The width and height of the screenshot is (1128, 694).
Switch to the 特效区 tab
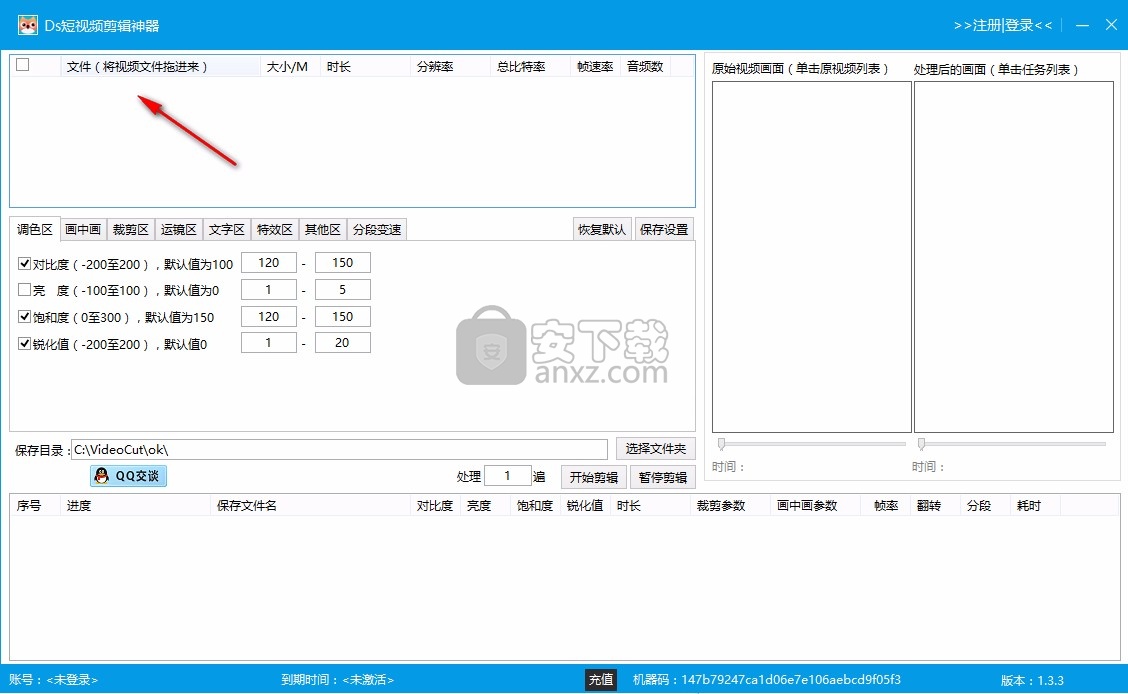(x=275, y=229)
